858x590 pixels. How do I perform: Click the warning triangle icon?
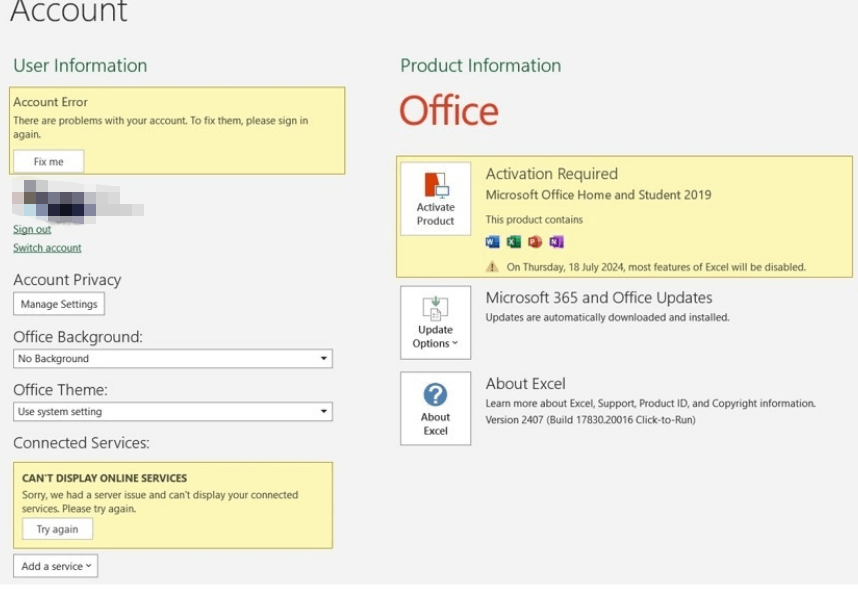click(492, 267)
